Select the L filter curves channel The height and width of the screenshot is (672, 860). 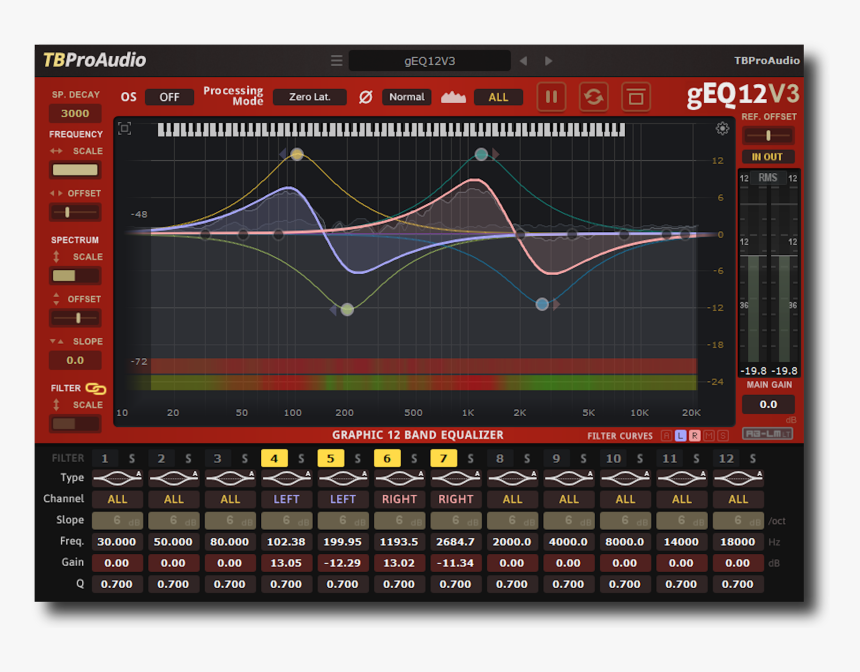coord(680,435)
